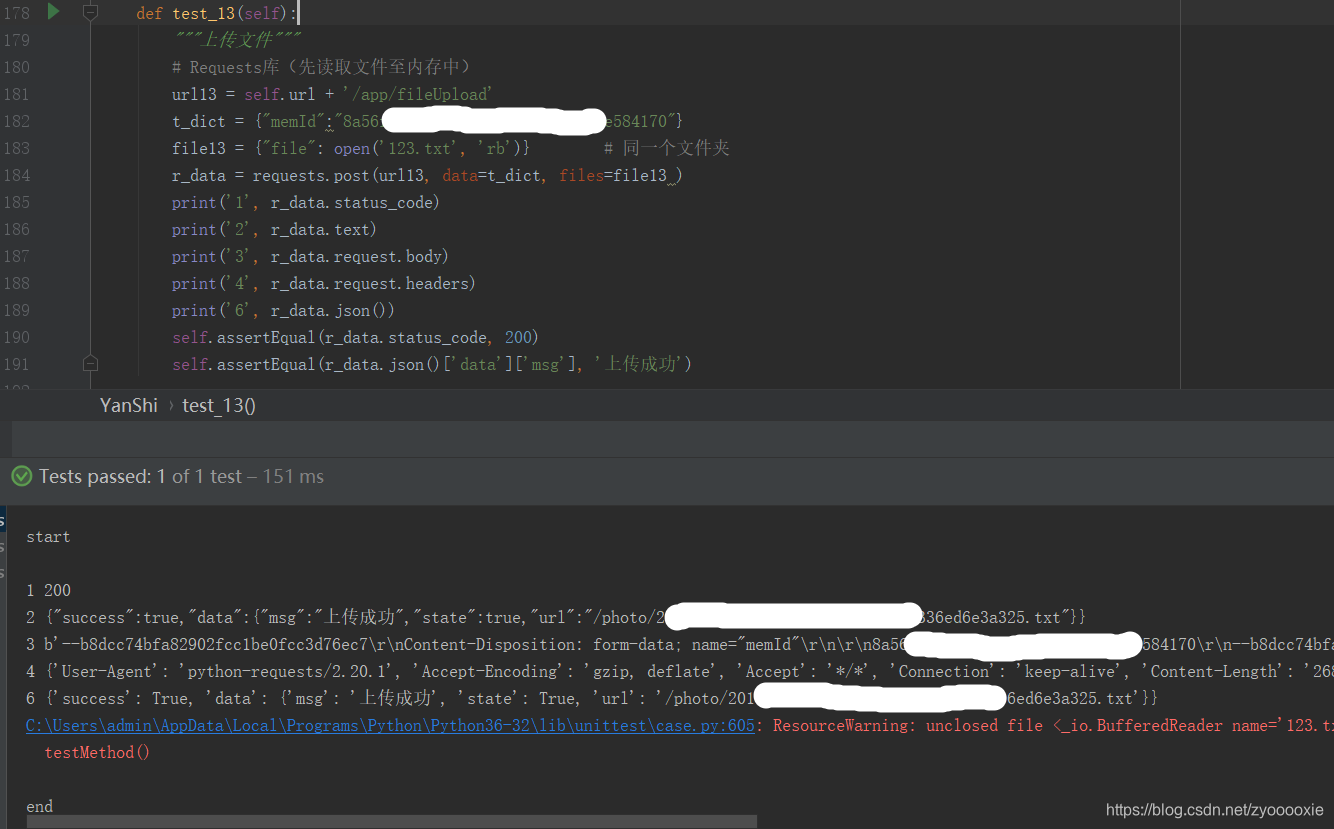Click the requests.post call line
Screen dimensions: 1334x829
pyautogui.click(x=427, y=175)
